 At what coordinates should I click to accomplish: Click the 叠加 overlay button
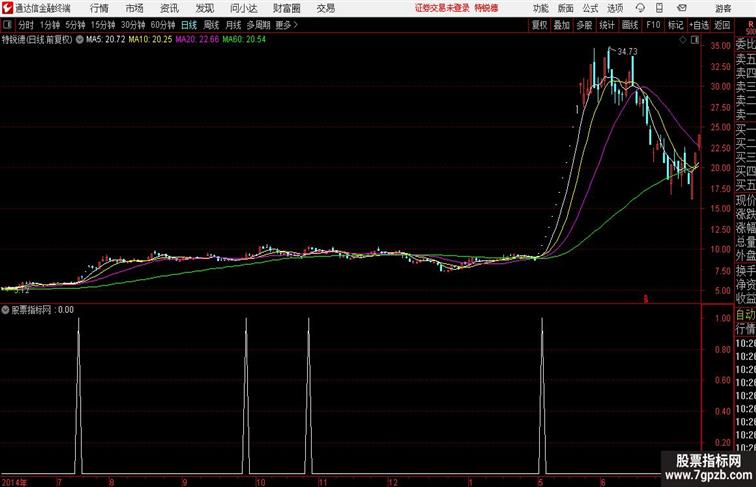562,25
